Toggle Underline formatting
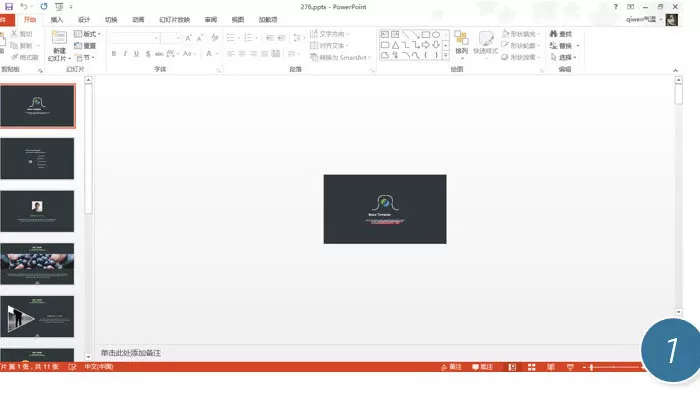Image resolution: width=700 pixels, height=397 pixels. (136, 54)
